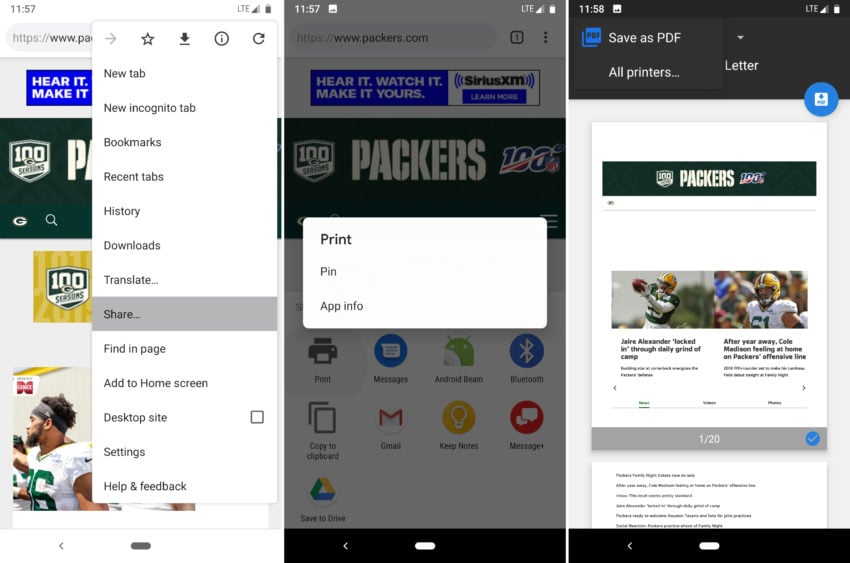This screenshot has height=563, width=850.
Task: Tap Print title in popup
Action: [336, 240]
